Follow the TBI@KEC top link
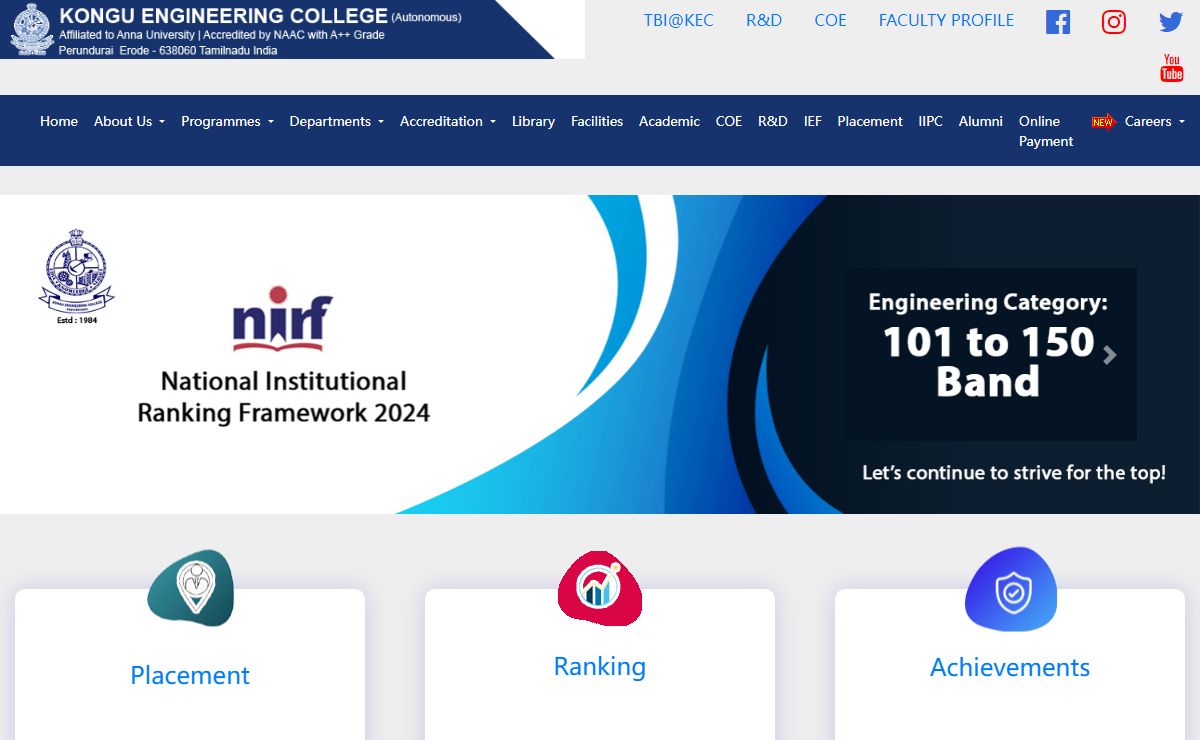This screenshot has width=1200, height=740. (679, 20)
